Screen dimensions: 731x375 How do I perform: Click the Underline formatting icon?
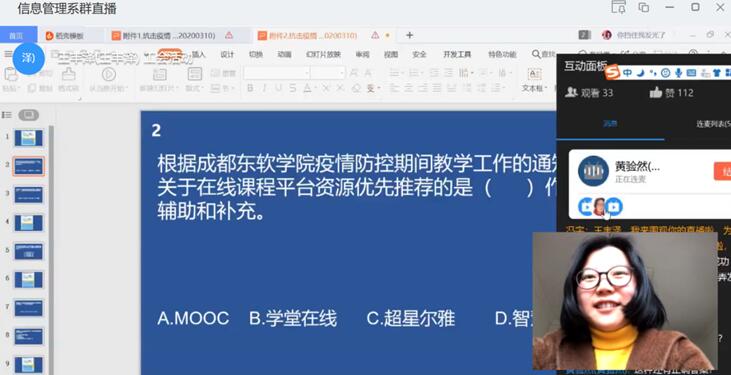[278, 88]
